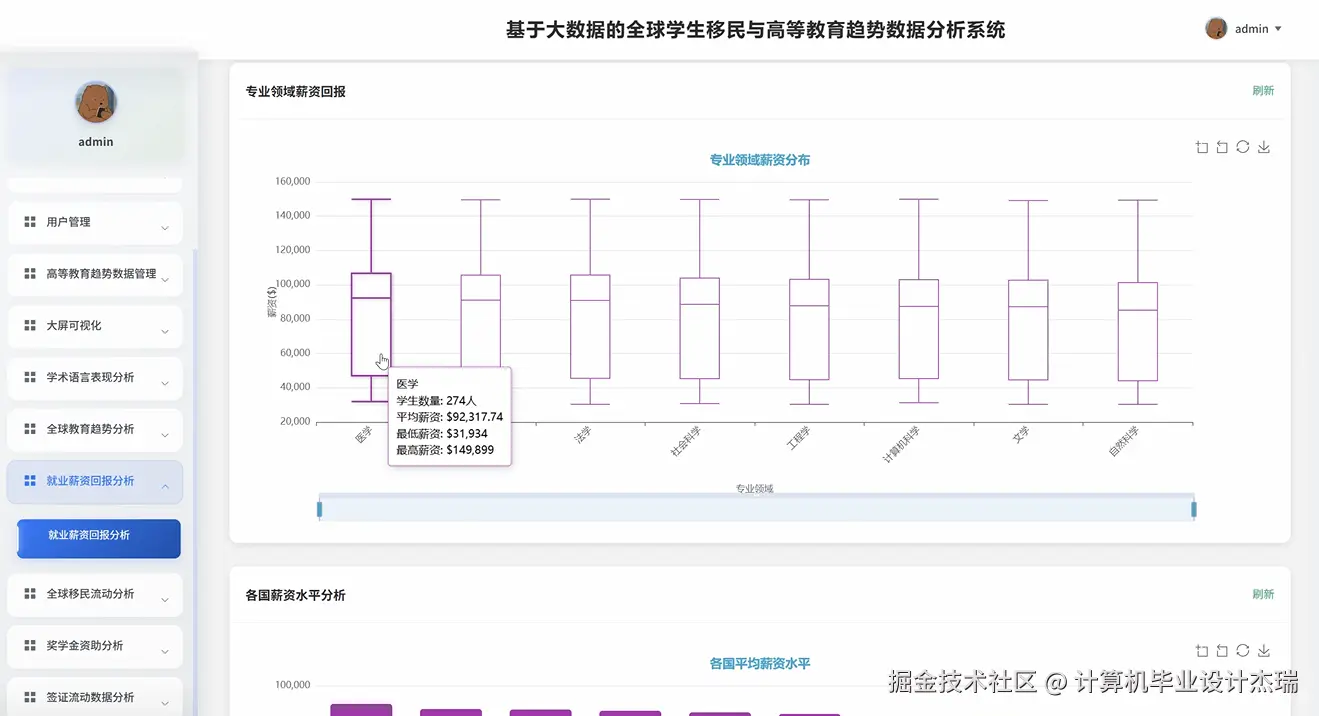The image size is (1319, 716).
Task: Click the 160,000 y-axis value
Action: (x=292, y=182)
